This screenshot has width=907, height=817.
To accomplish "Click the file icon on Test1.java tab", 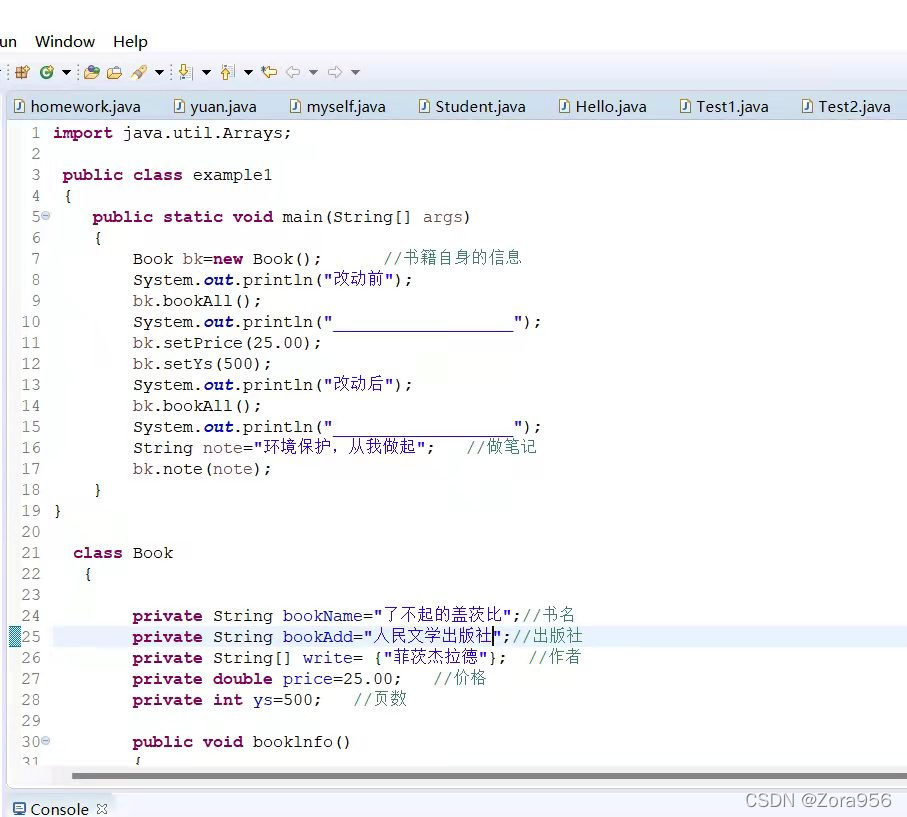I will click(x=685, y=106).
